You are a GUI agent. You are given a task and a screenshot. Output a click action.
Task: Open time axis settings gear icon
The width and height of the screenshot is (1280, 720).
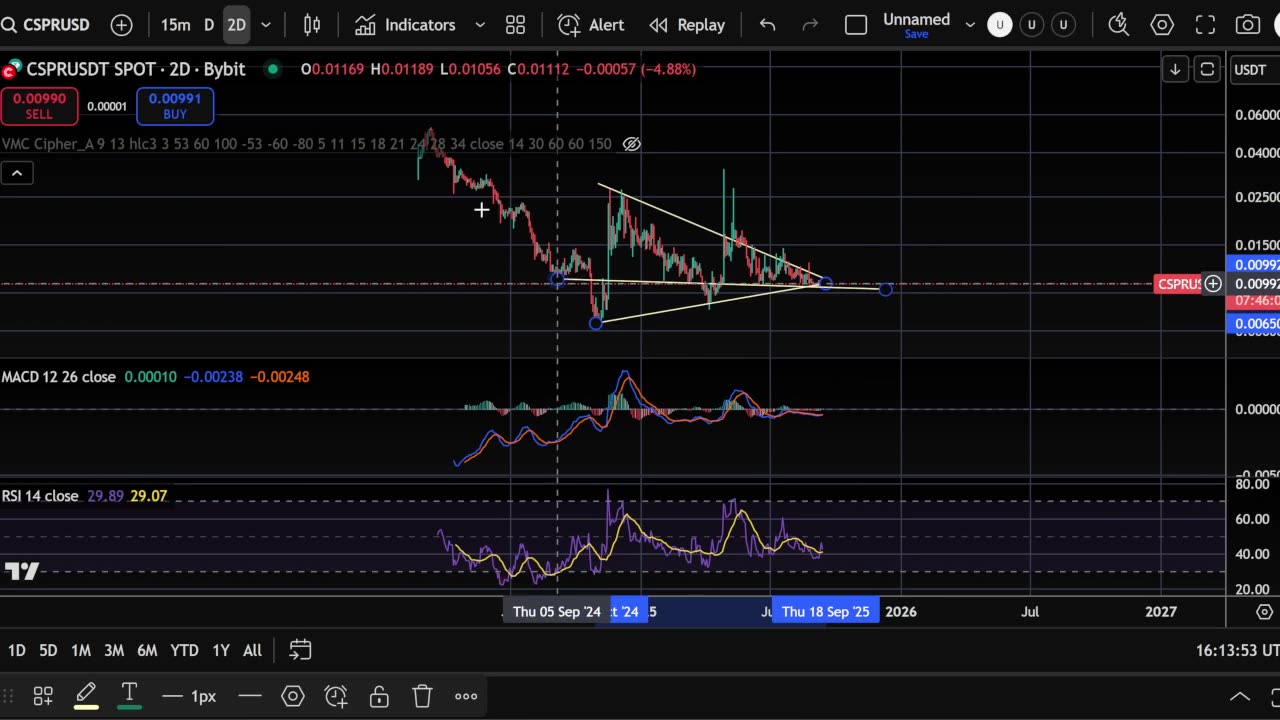coord(1265,611)
